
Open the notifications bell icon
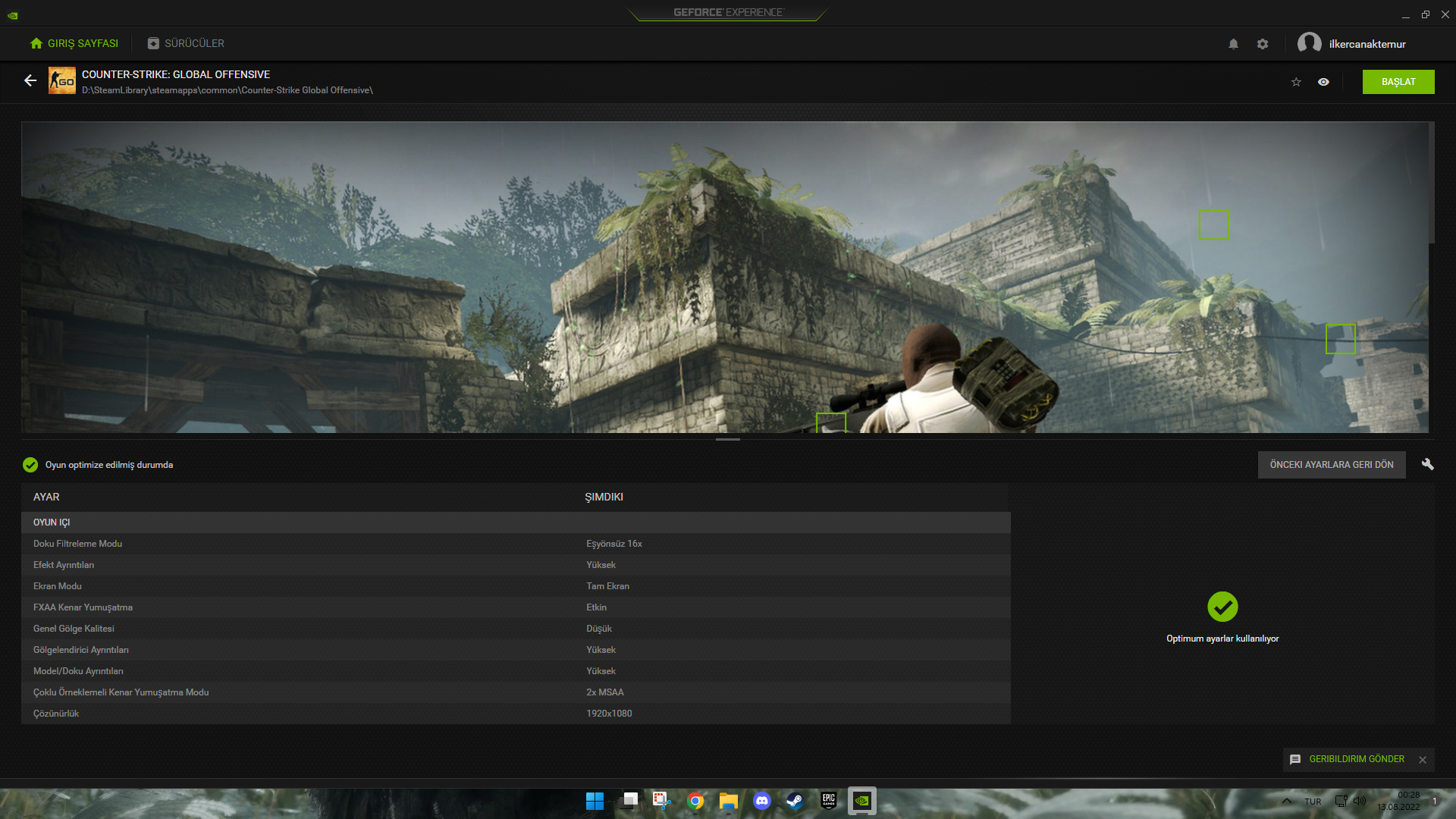(1233, 44)
